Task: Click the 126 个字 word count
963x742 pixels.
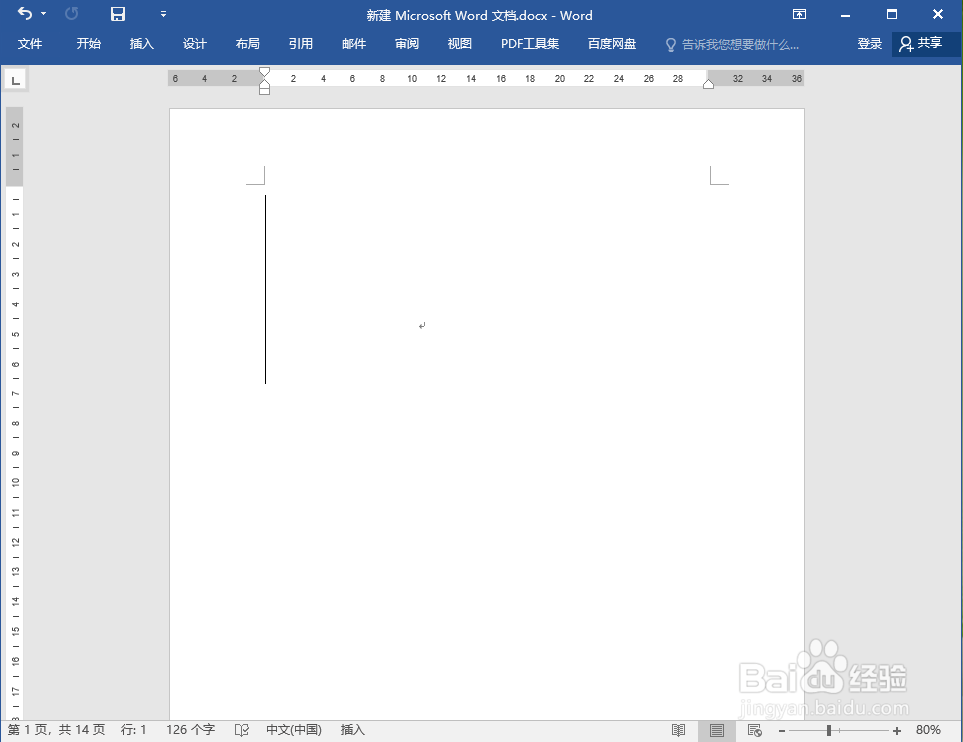Action: (190, 730)
